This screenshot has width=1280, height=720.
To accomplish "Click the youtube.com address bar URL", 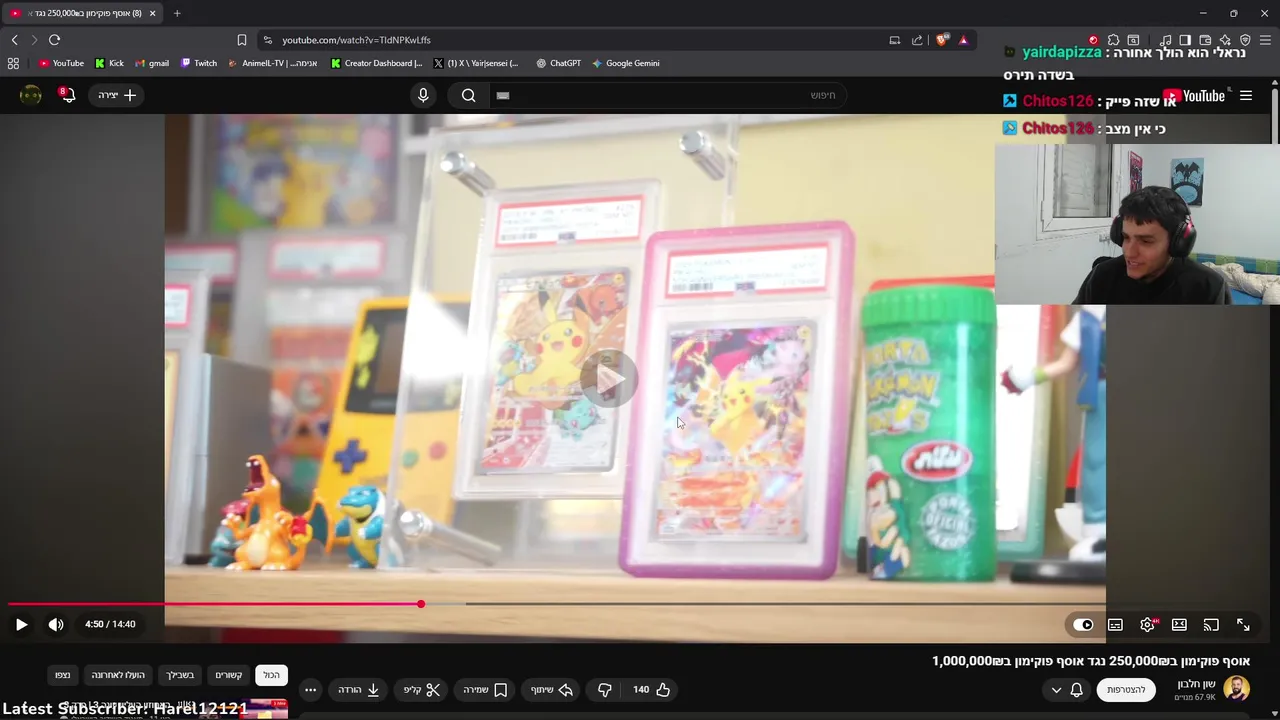I will pyautogui.click(x=356, y=40).
